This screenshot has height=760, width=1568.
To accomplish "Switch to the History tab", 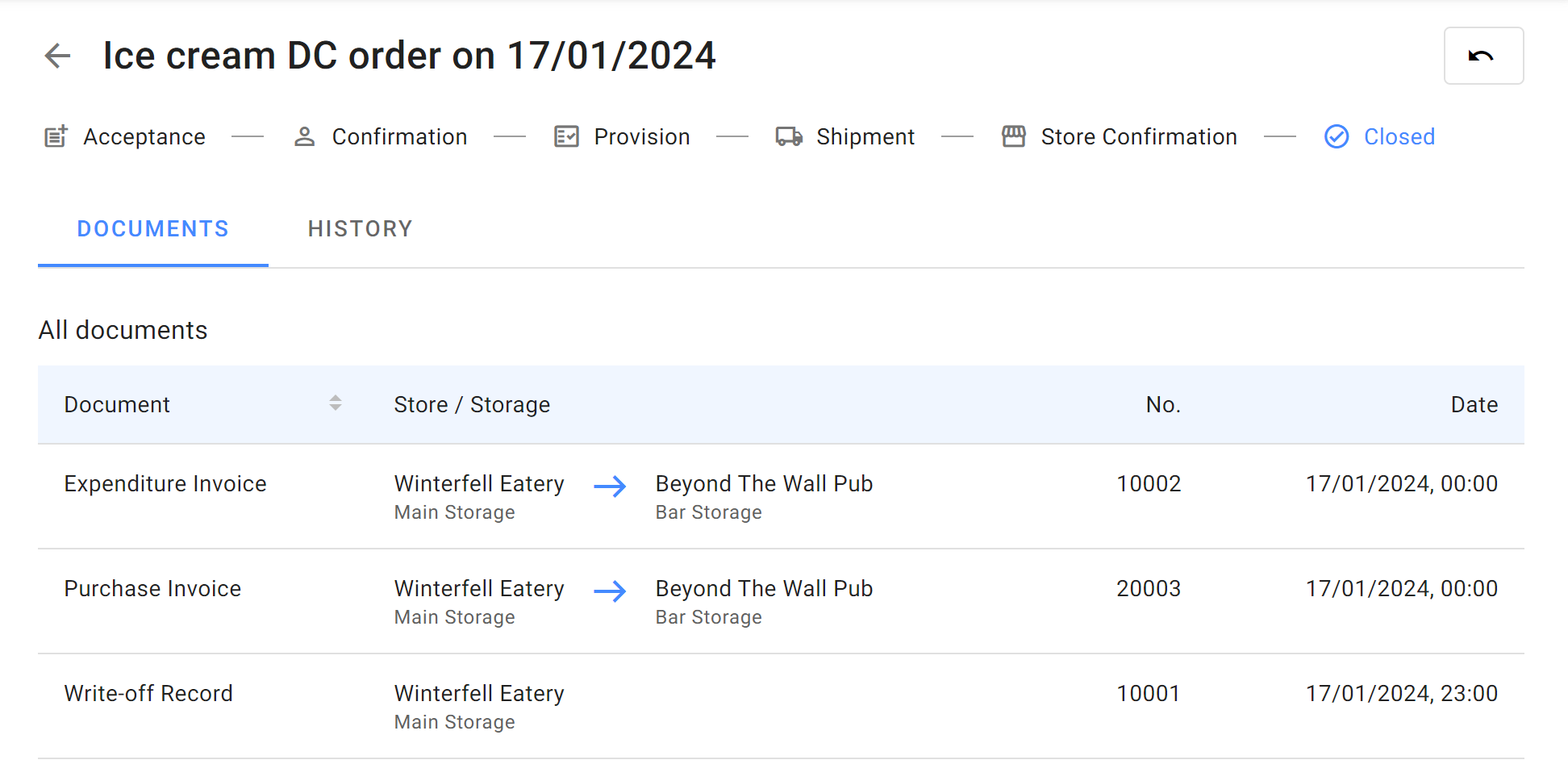I will coord(360,229).
